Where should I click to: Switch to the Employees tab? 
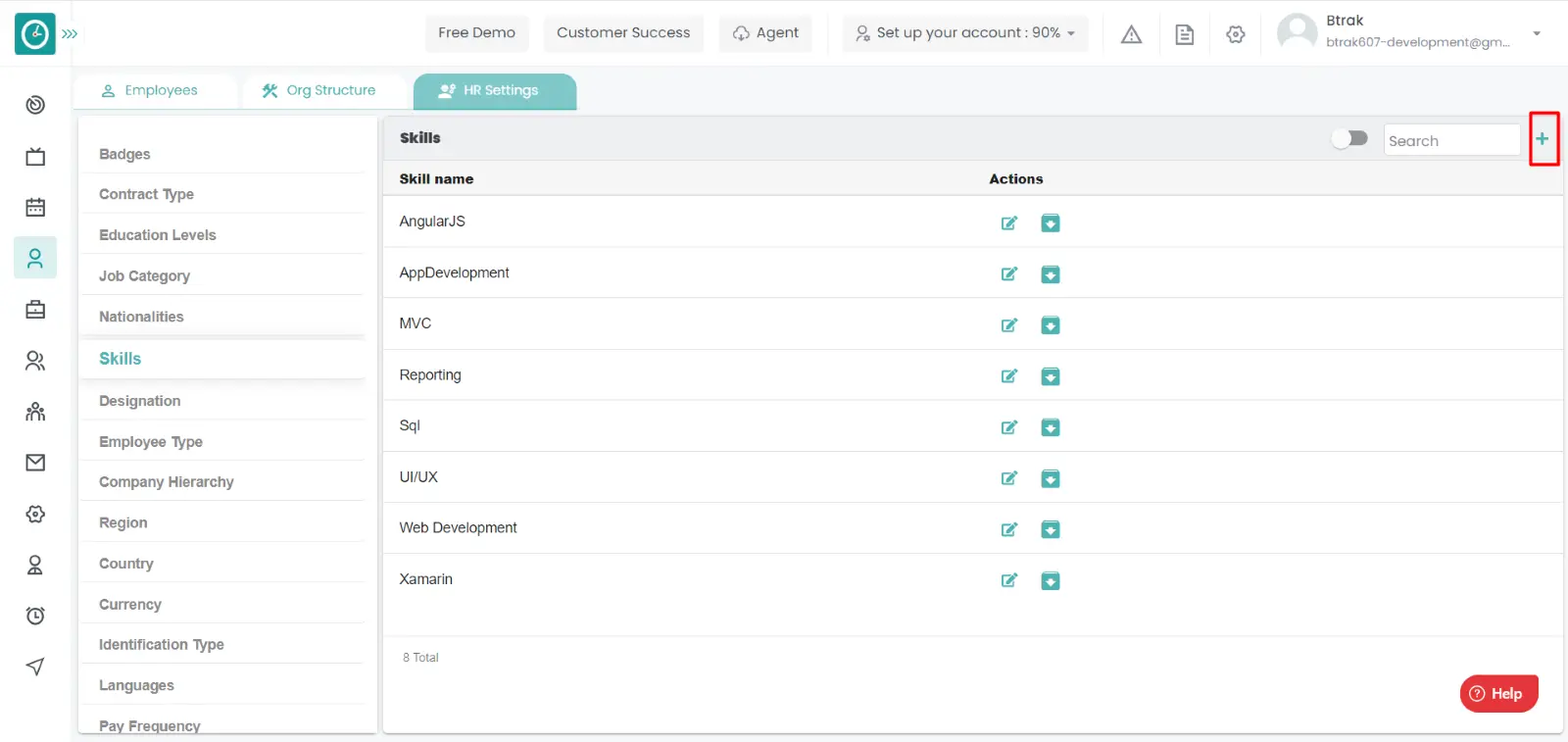(x=151, y=90)
